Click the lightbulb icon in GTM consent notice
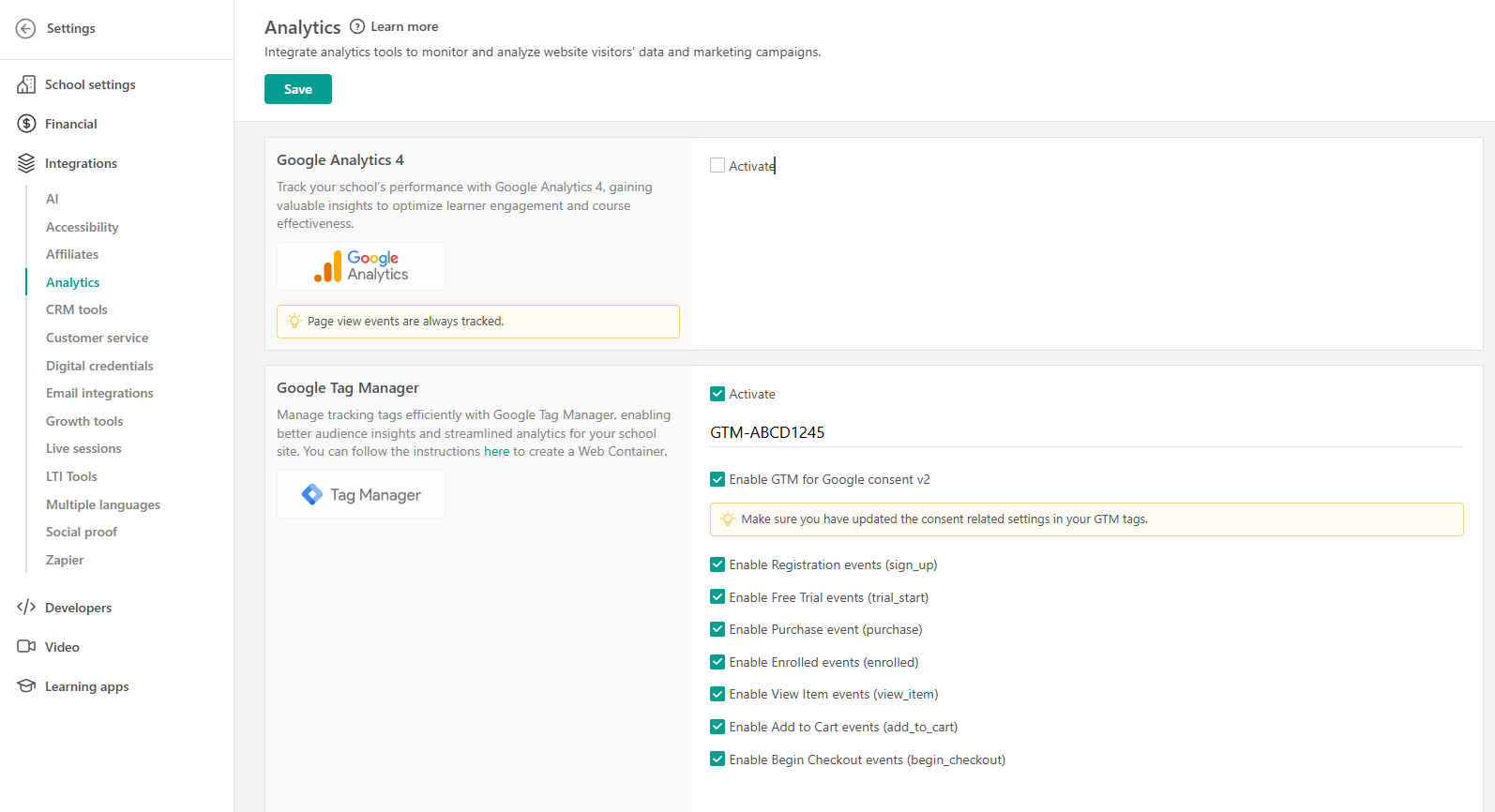The height and width of the screenshot is (812, 1495). point(728,519)
